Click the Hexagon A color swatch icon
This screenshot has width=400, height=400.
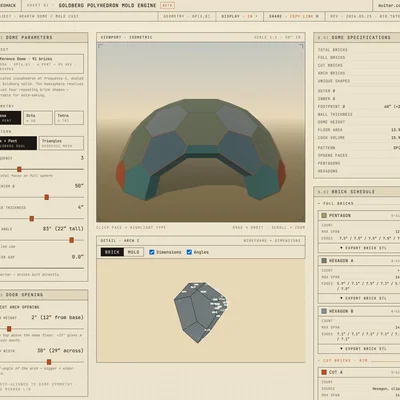[324, 261]
